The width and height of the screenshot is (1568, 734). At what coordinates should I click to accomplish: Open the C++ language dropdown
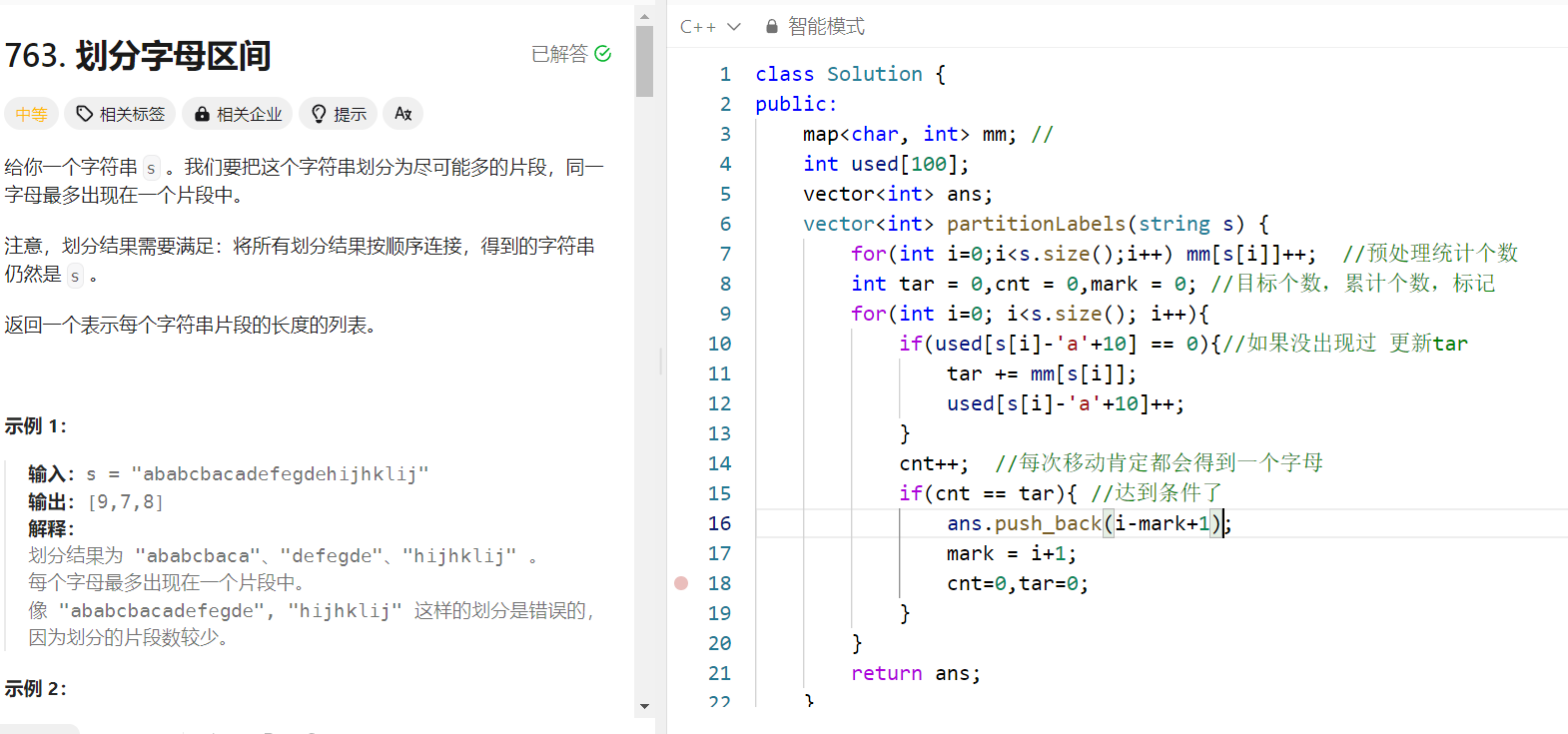point(710,27)
